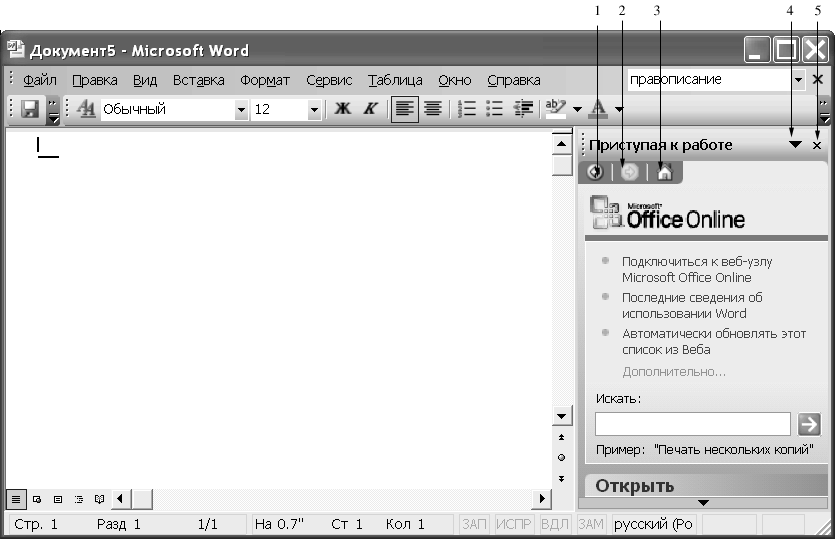
Task: Click task pane Back button
Action: (x=595, y=172)
